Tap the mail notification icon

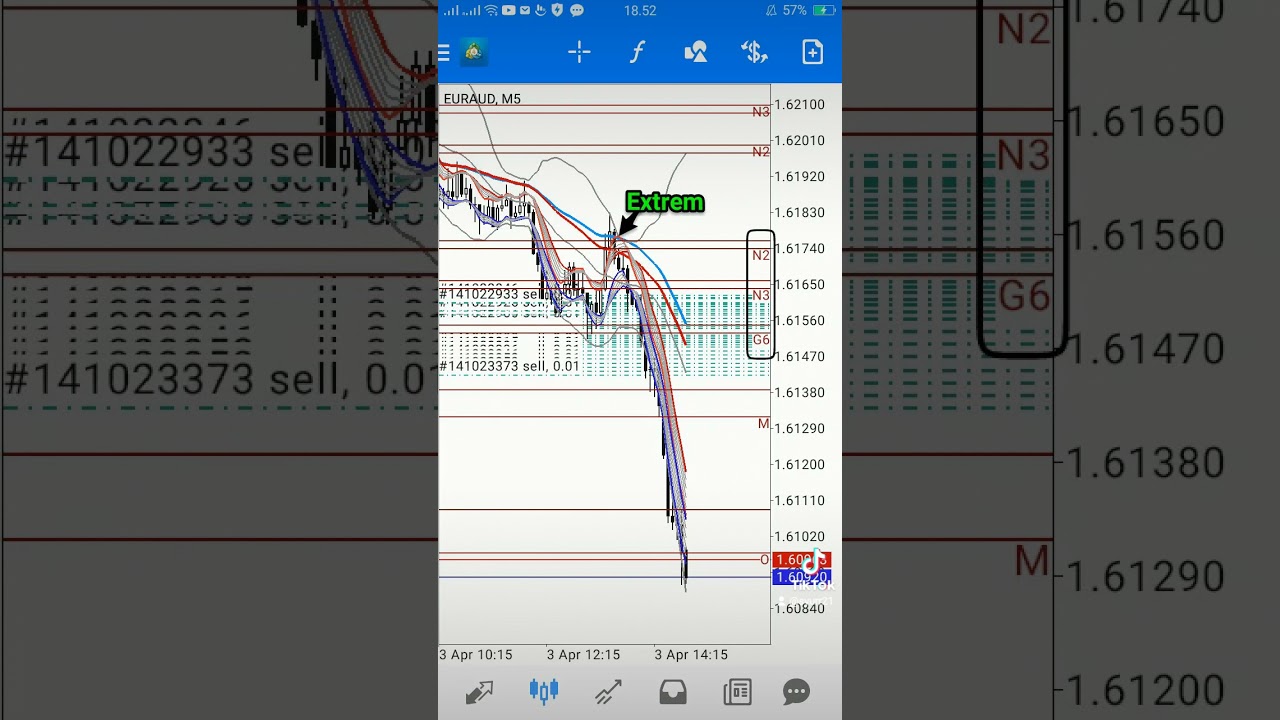pyautogui.click(x=525, y=10)
